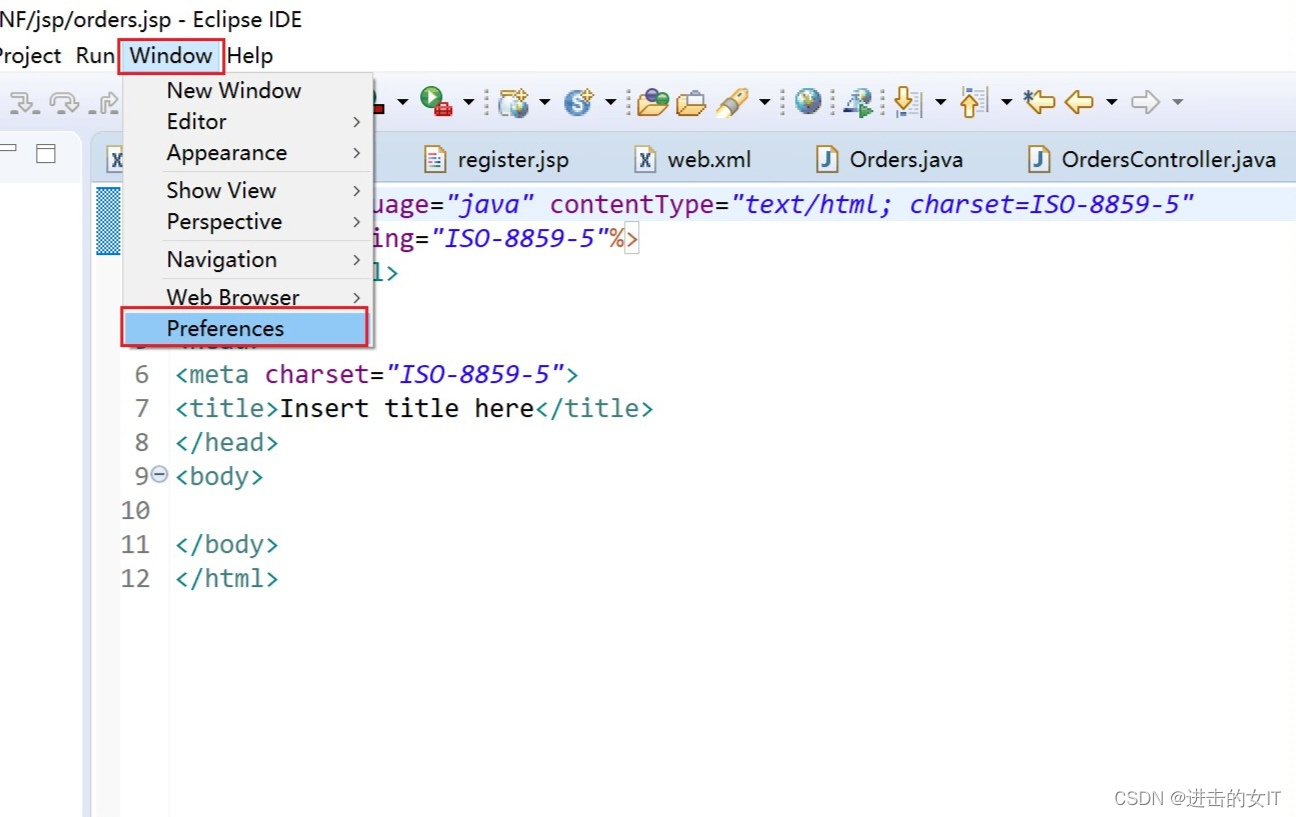Open the Web Browser submenu
The height and width of the screenshot is (817, 1296).
(x=248, y=297)
